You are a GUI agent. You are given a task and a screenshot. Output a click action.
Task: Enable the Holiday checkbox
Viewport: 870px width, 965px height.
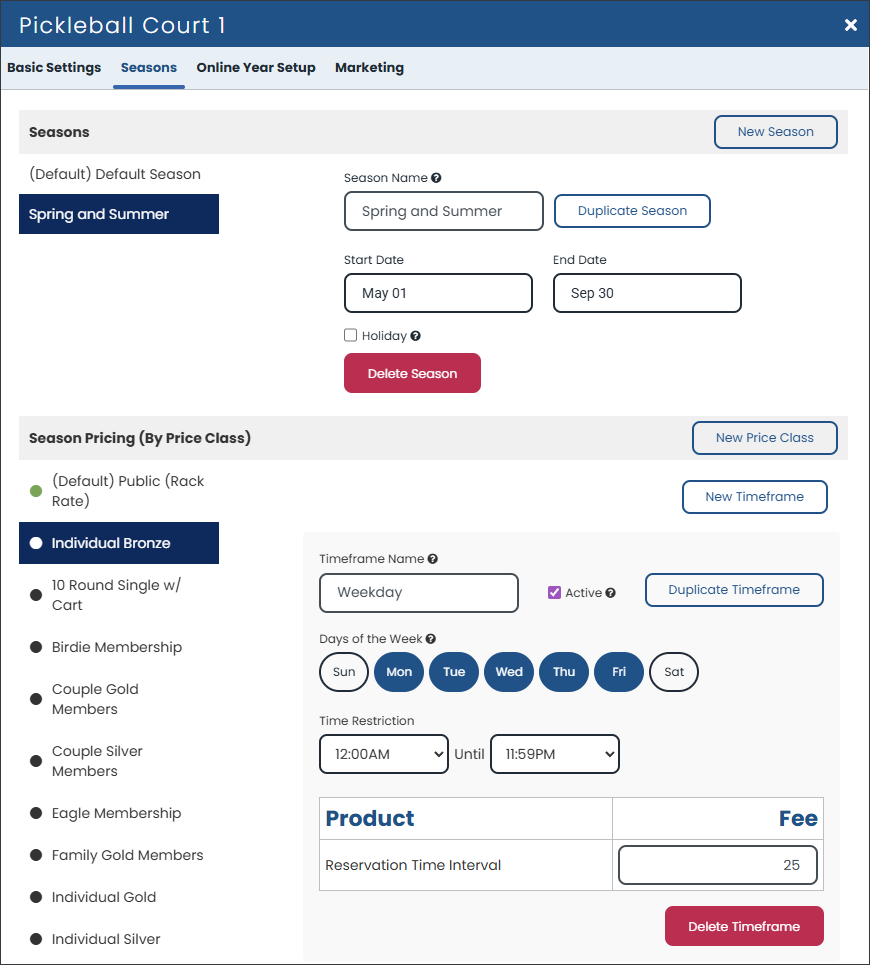click(351, 335)
